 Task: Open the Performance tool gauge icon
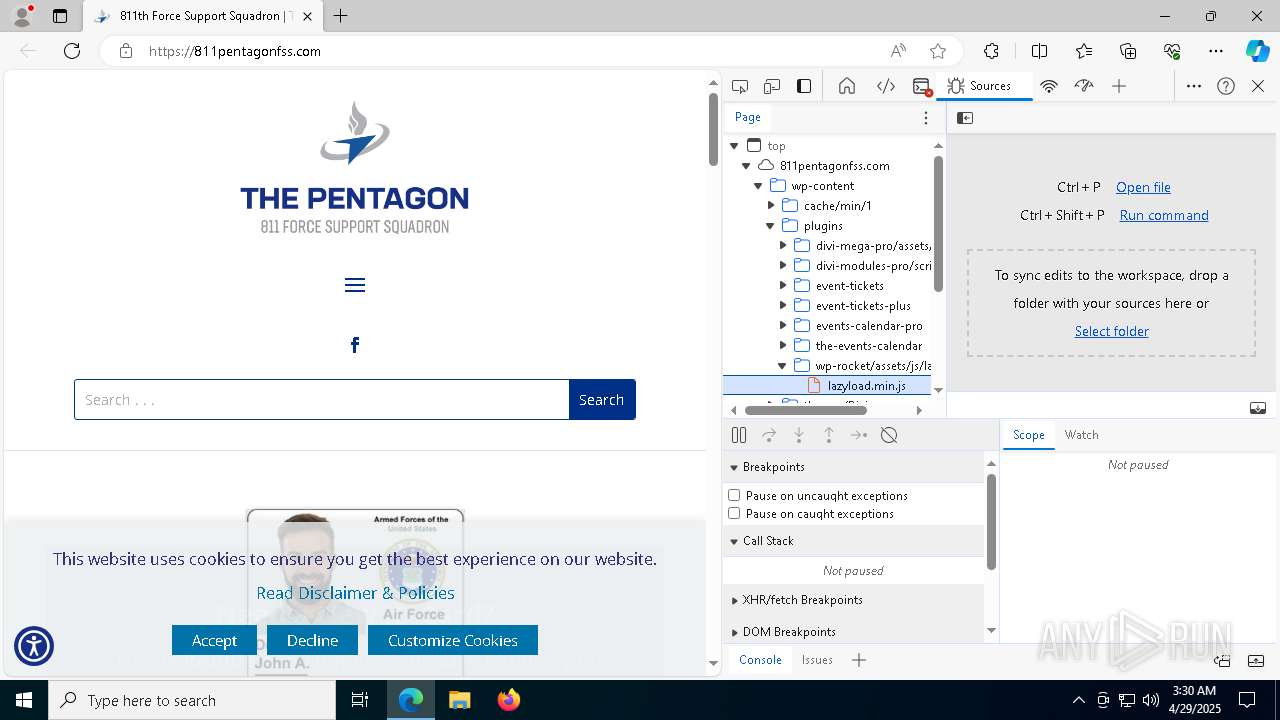click(x=1084, y=86)
